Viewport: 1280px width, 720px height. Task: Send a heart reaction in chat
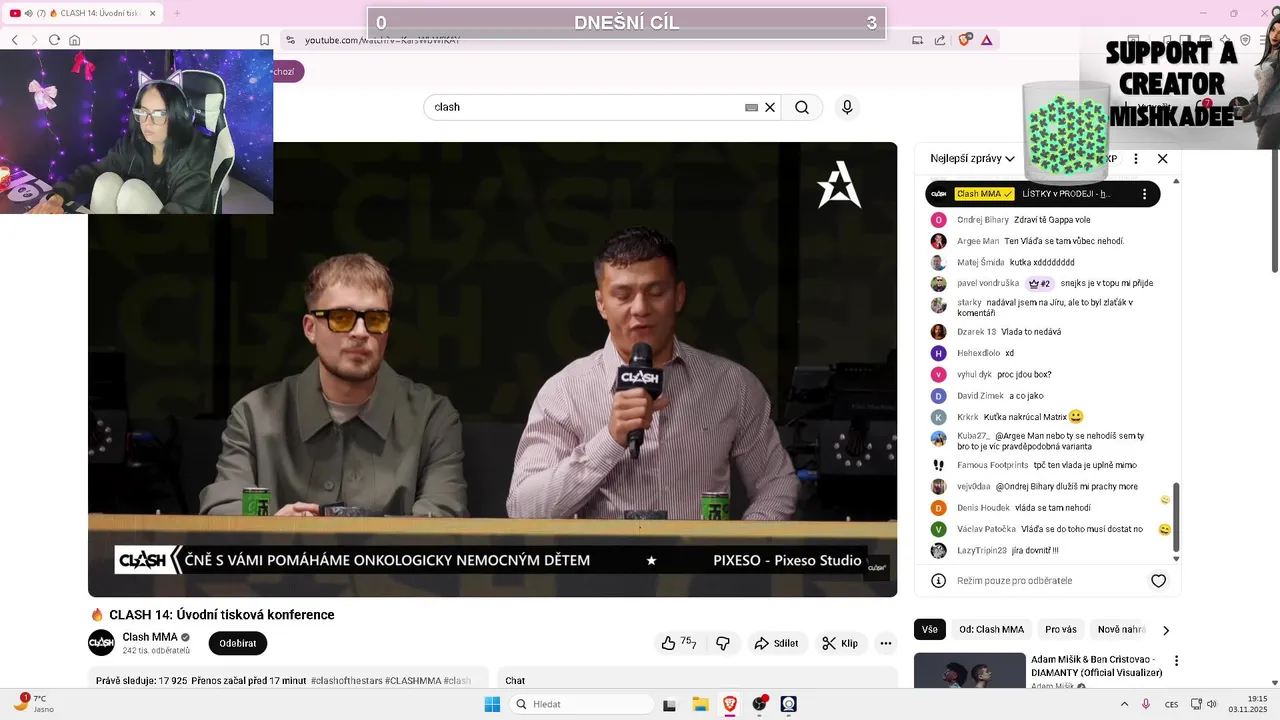pos(1158,581)
